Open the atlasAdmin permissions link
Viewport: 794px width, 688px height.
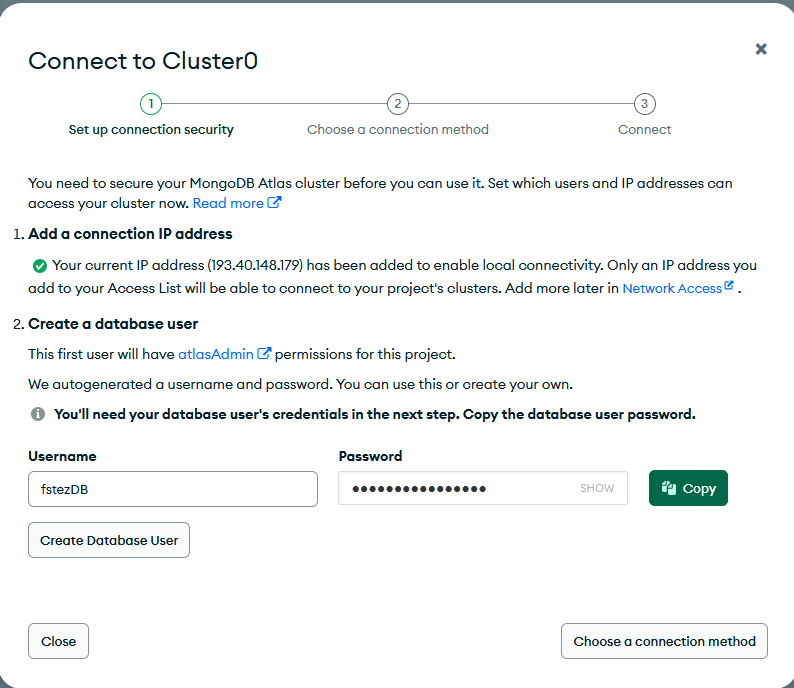(215, 354)
